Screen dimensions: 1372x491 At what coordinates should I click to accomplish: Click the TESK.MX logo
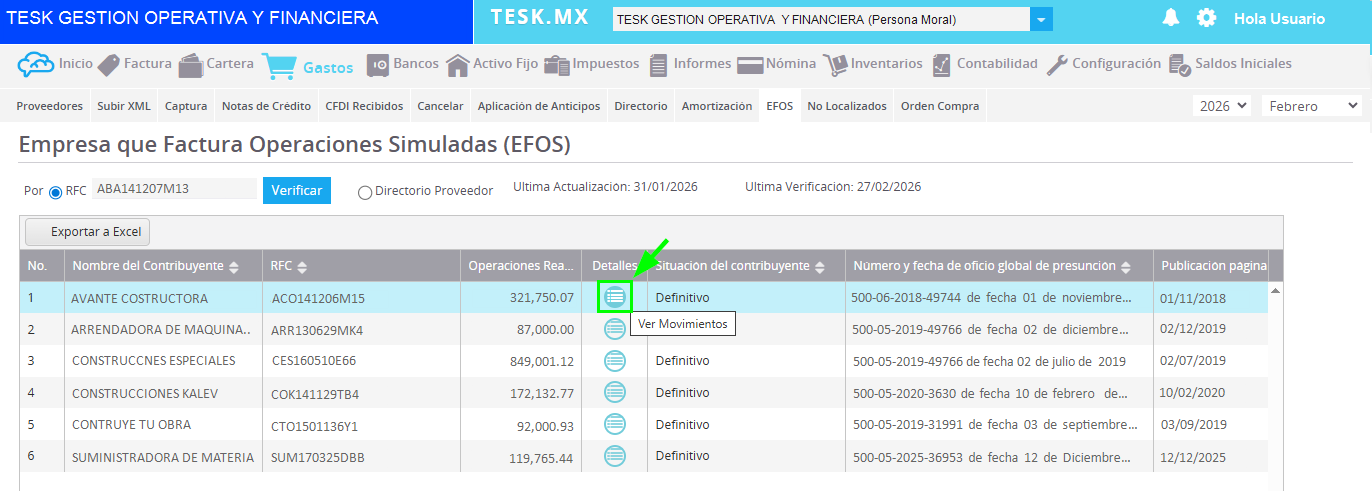(539, 18)
